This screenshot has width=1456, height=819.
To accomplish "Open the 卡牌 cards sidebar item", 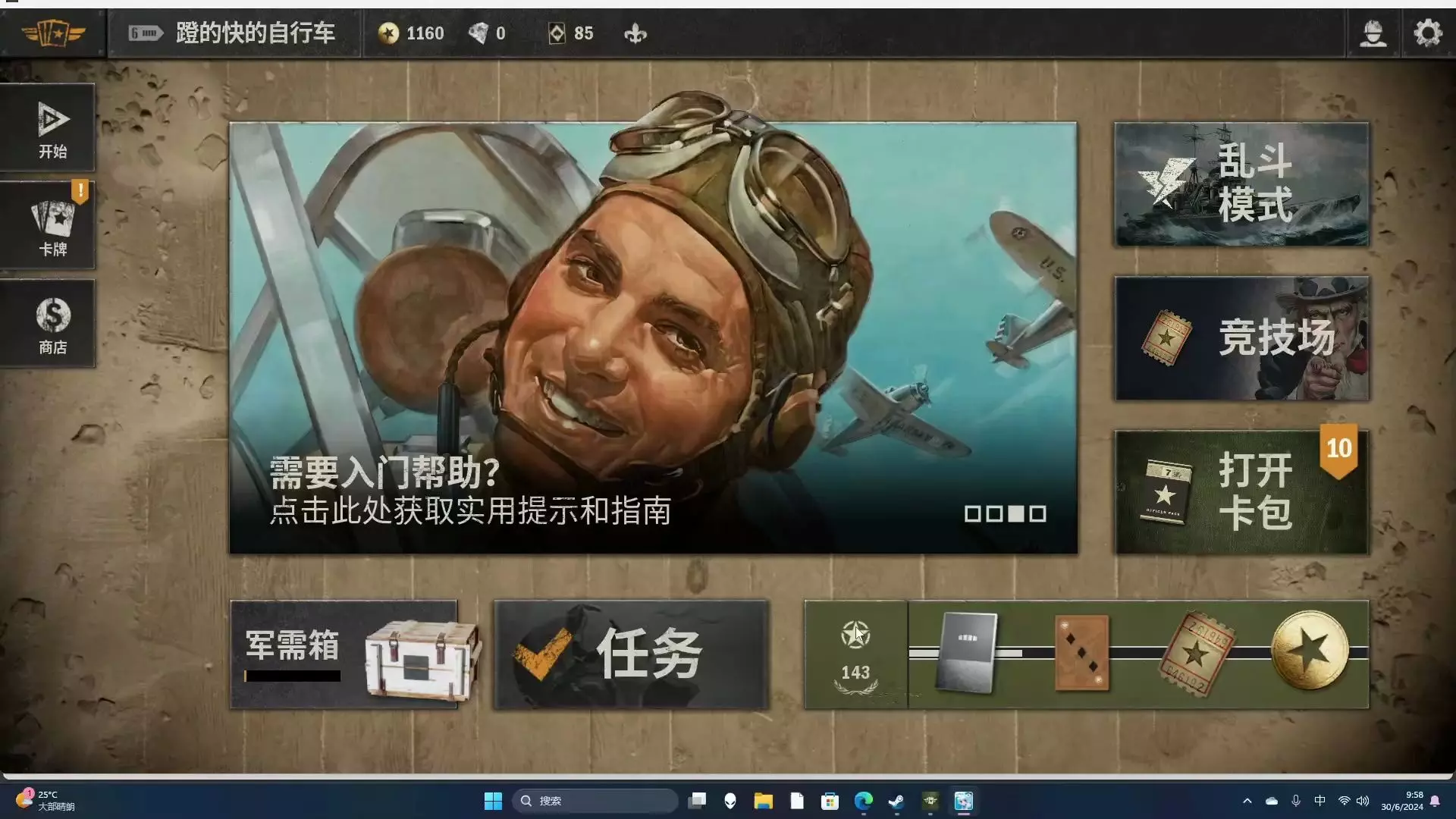I will point(52,226).
